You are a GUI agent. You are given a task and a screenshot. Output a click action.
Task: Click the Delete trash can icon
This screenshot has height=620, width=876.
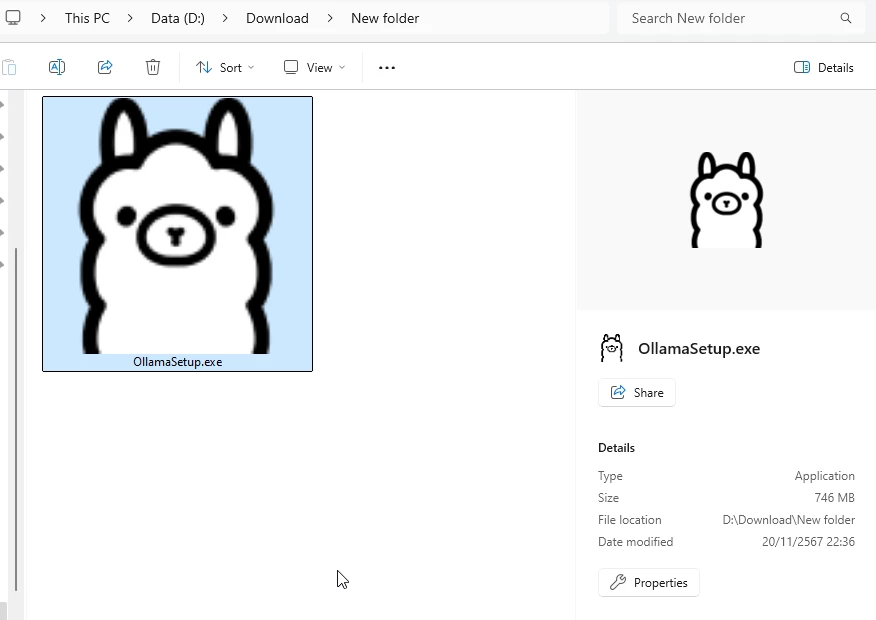coord(153,67)
